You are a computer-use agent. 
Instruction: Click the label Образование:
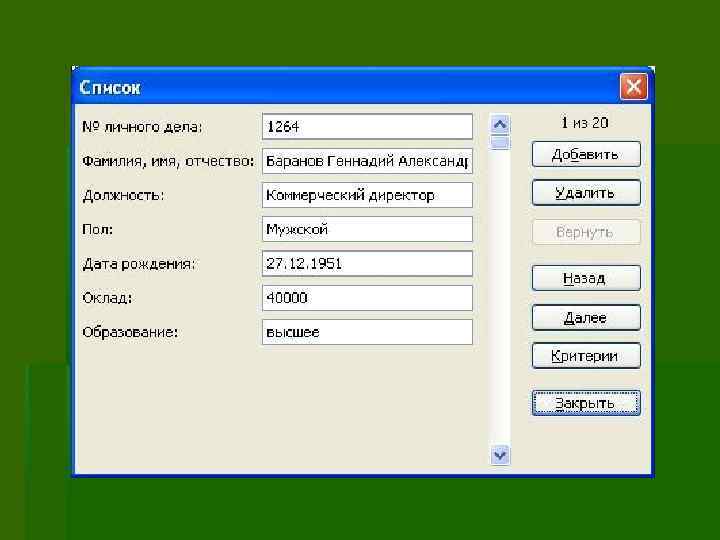130,332
